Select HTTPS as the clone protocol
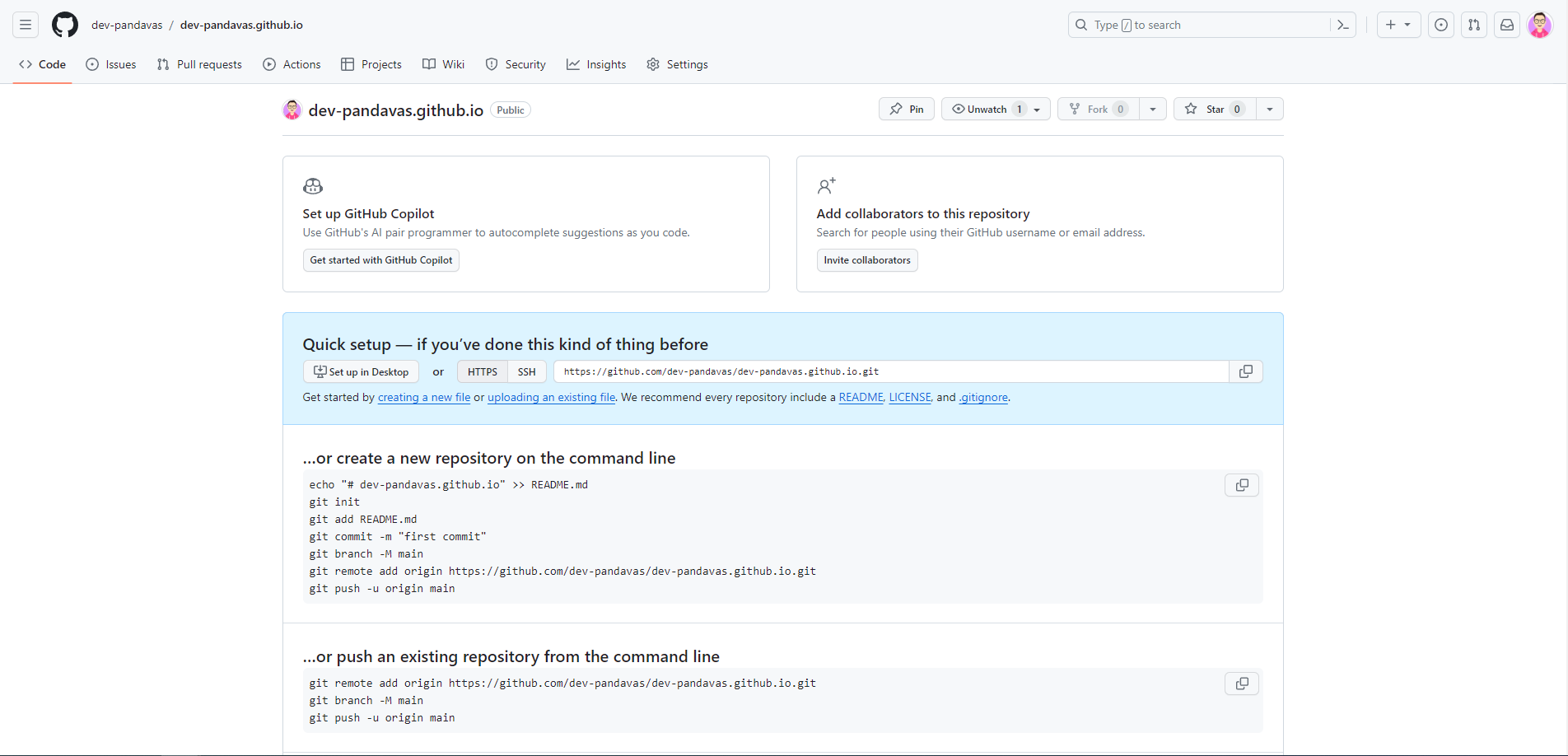This screenshot has height=756, width=1568. (x=482, y=371)
